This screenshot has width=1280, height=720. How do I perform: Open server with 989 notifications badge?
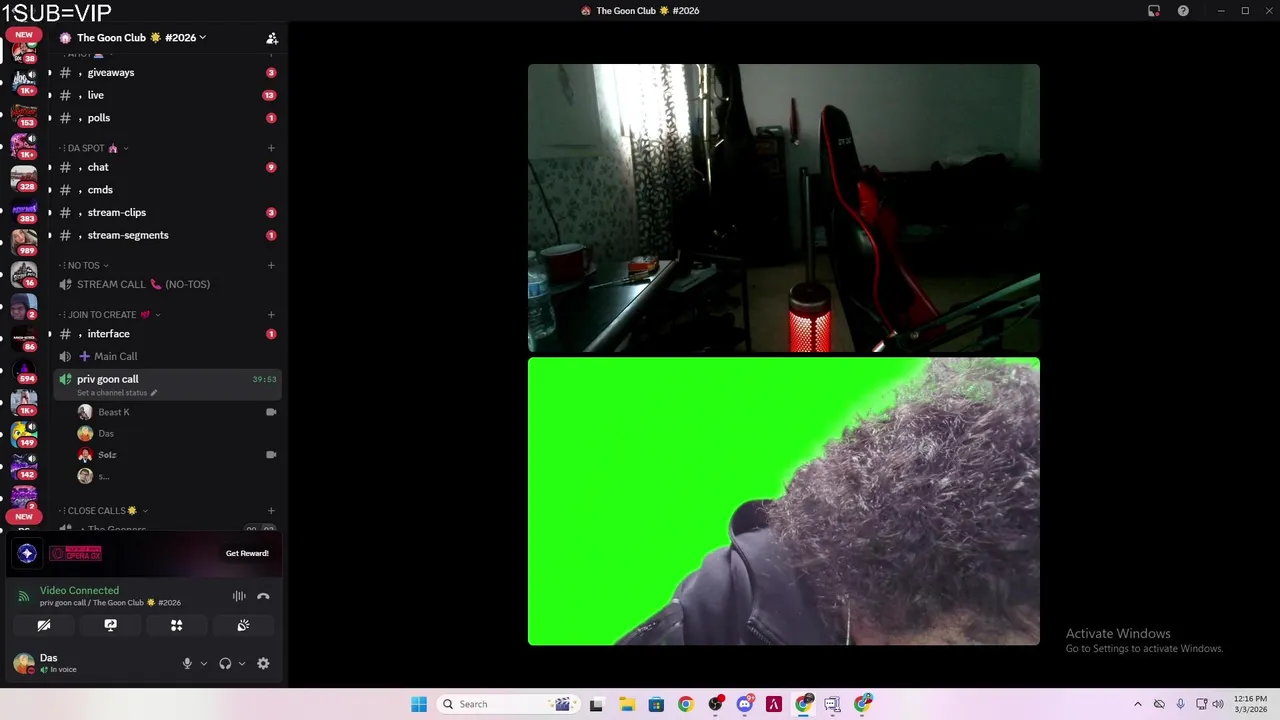point(24,242)
